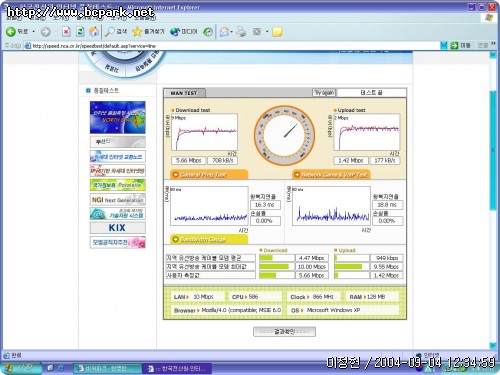Open the Windows Start button
Screen dimensions: 500x375
[x=21, y=368]
